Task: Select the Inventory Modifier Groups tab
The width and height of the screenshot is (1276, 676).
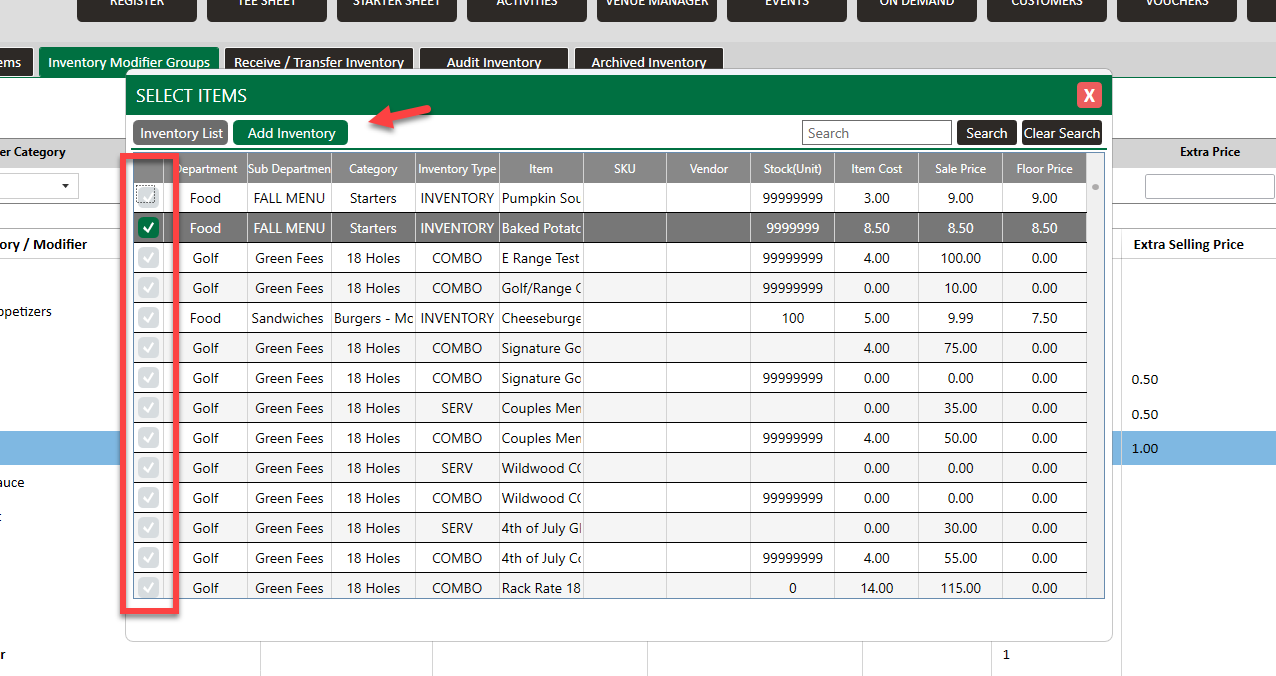Action: coord(129,62)
